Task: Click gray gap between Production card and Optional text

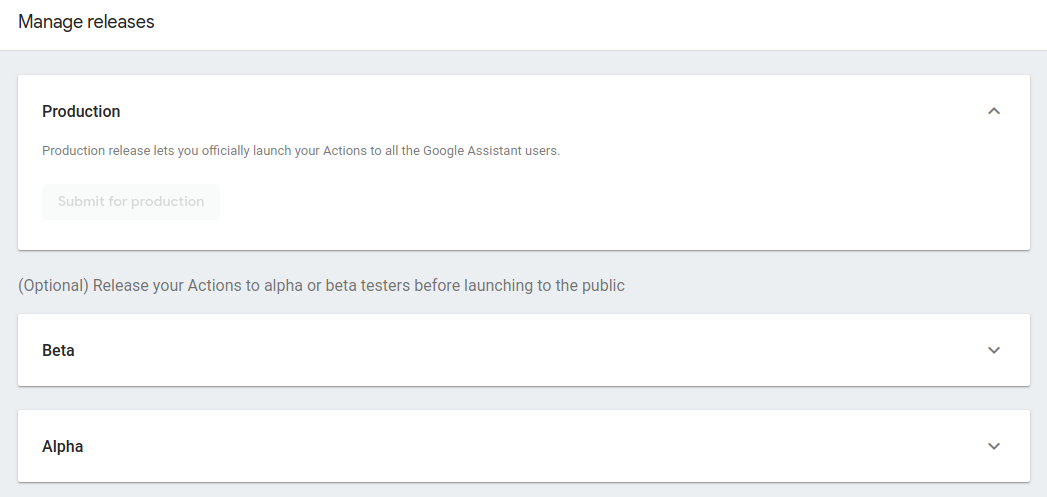Action: coord(523,260)
